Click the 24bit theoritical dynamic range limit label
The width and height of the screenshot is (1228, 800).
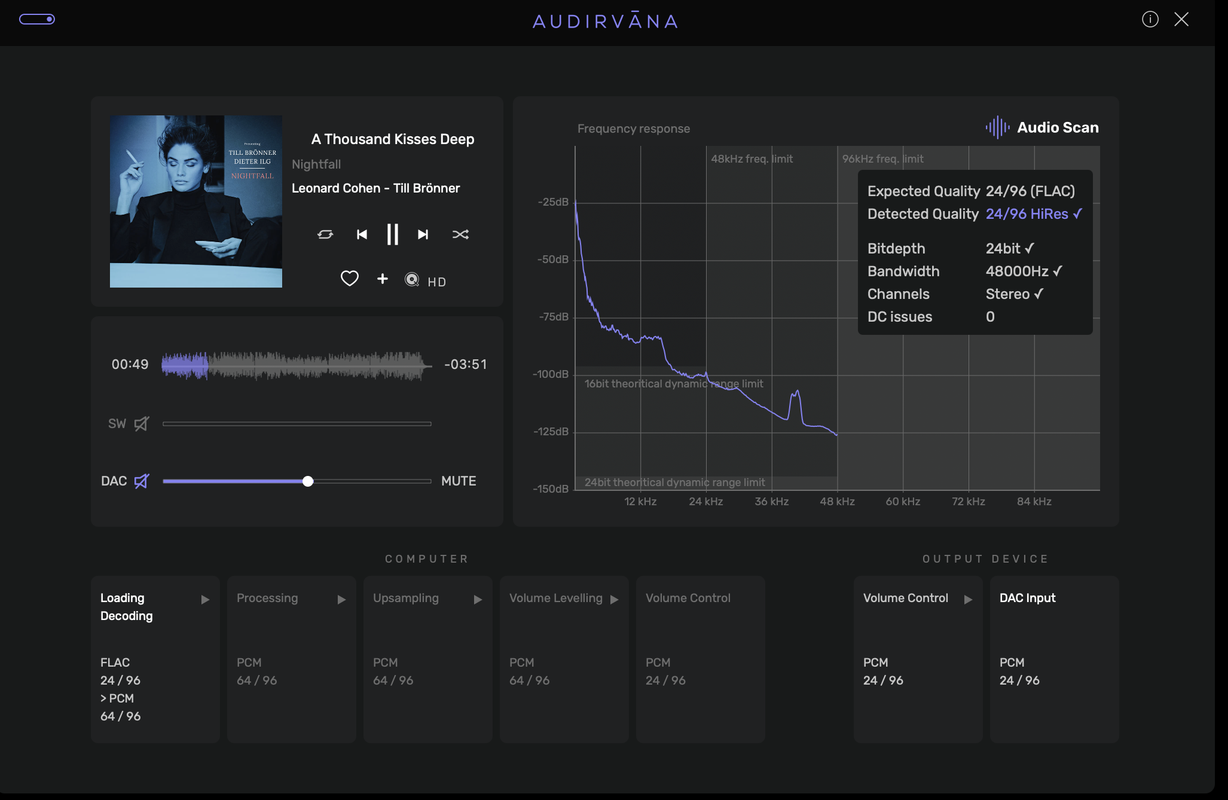pos(675,482)
